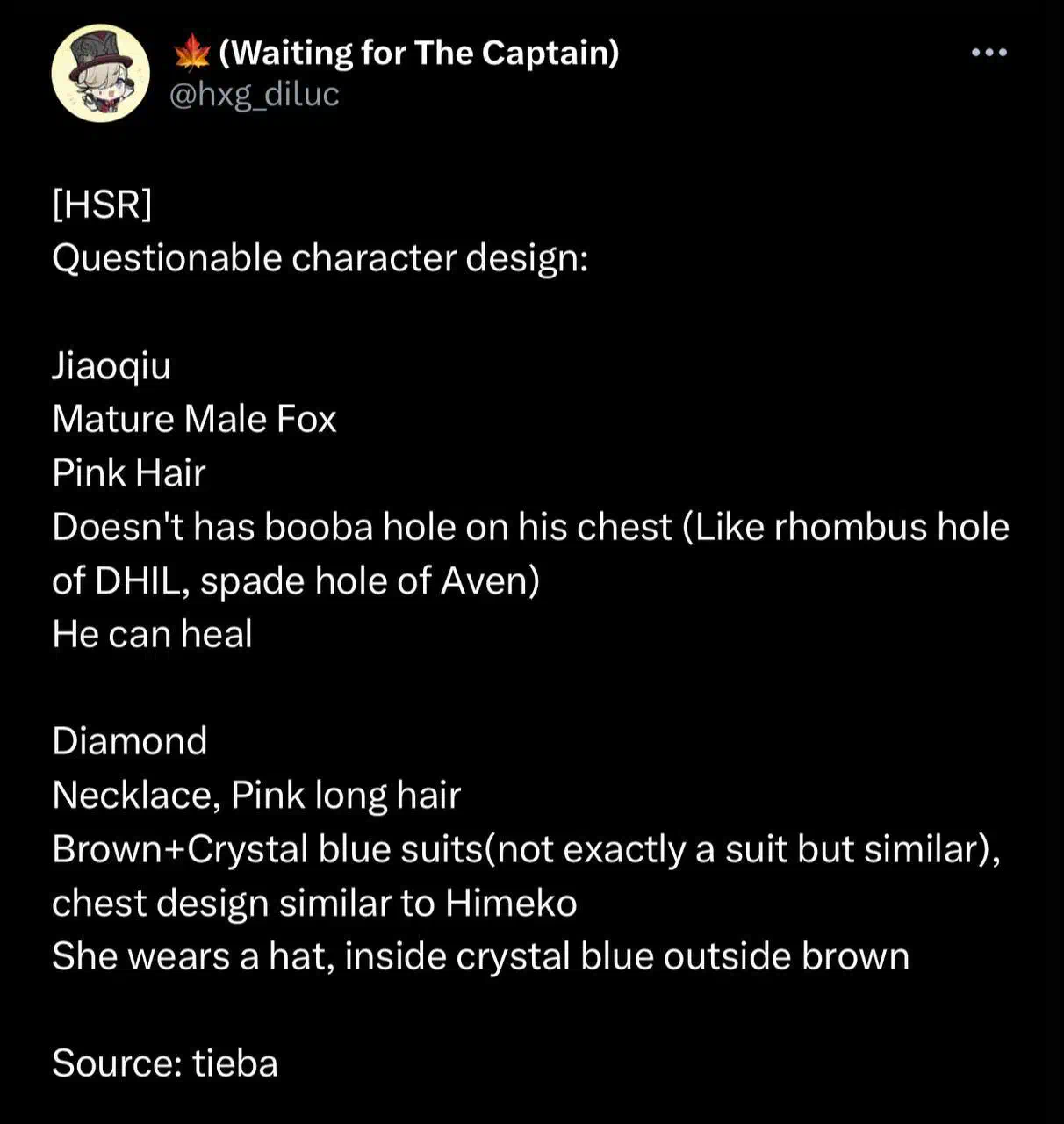Select the 'Diamond' name line
This screenshot has width=1064, height=1124.
pyautogui.click(x=130, y=741)
